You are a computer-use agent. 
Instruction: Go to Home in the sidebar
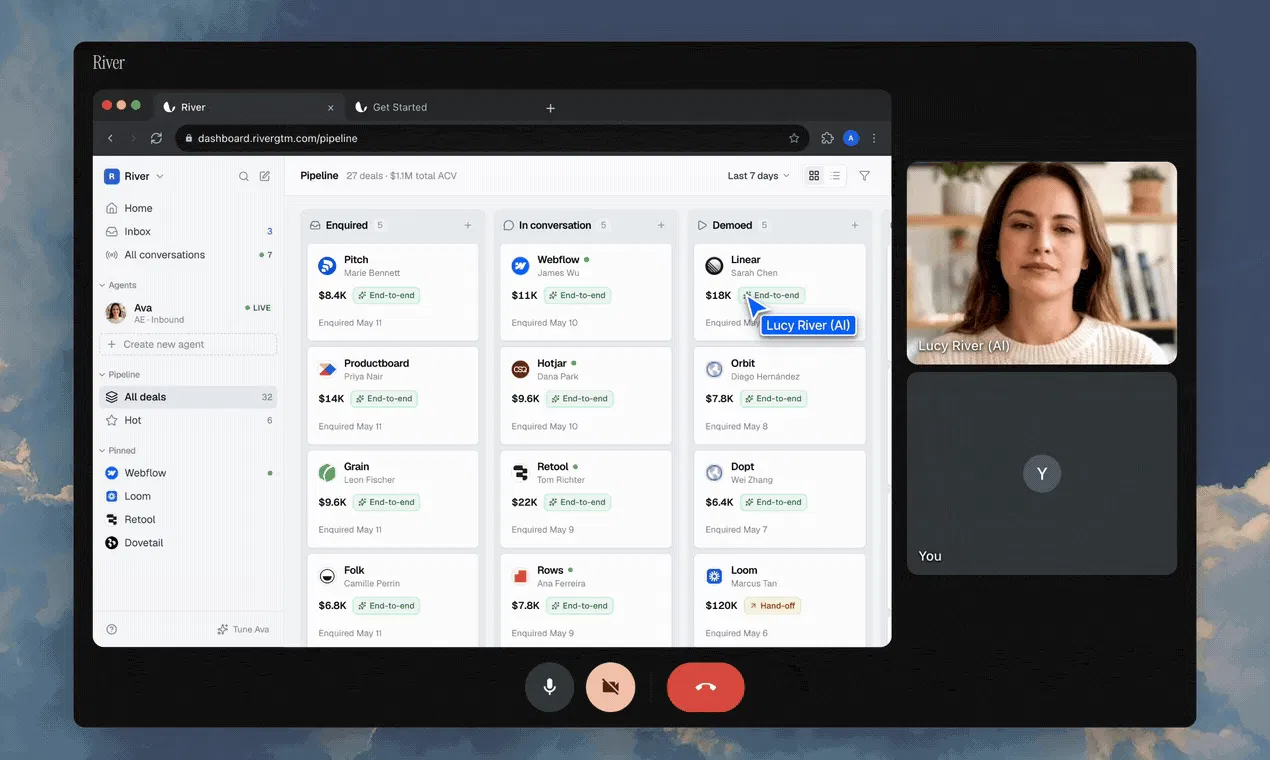point(188,208)
